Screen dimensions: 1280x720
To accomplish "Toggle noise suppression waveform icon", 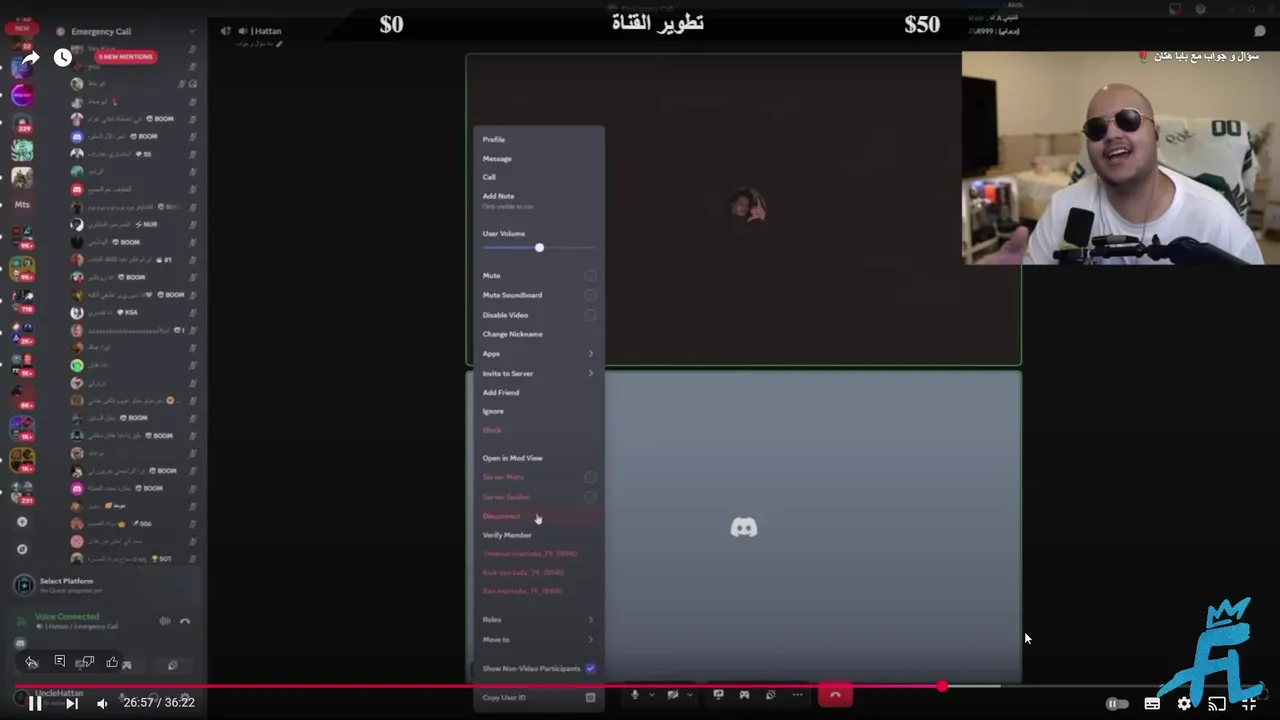I will click(165, 621).
